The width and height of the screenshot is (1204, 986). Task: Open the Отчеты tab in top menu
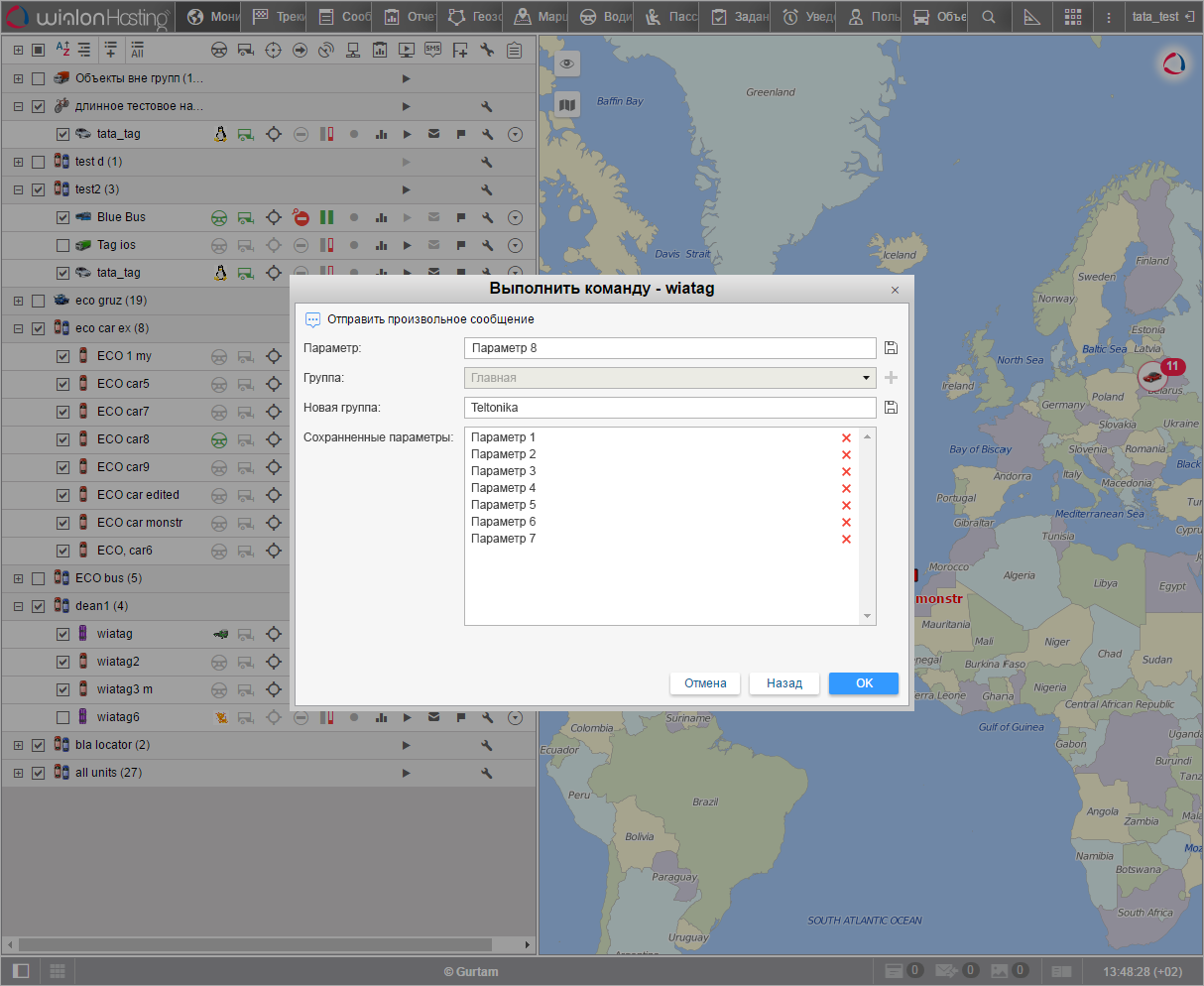click(x=409, y=17)
